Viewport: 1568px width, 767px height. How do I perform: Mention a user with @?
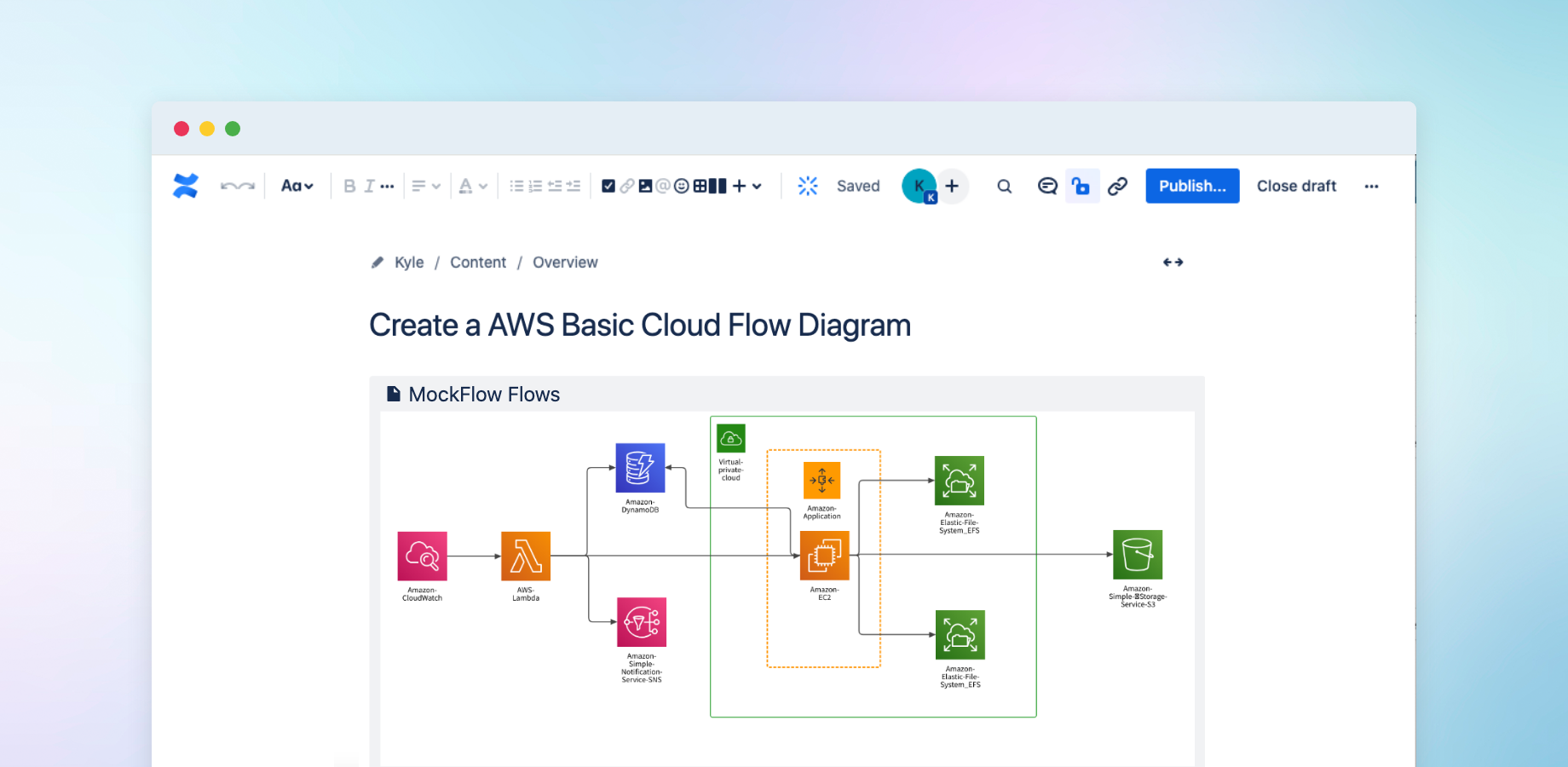coord(663,186)
